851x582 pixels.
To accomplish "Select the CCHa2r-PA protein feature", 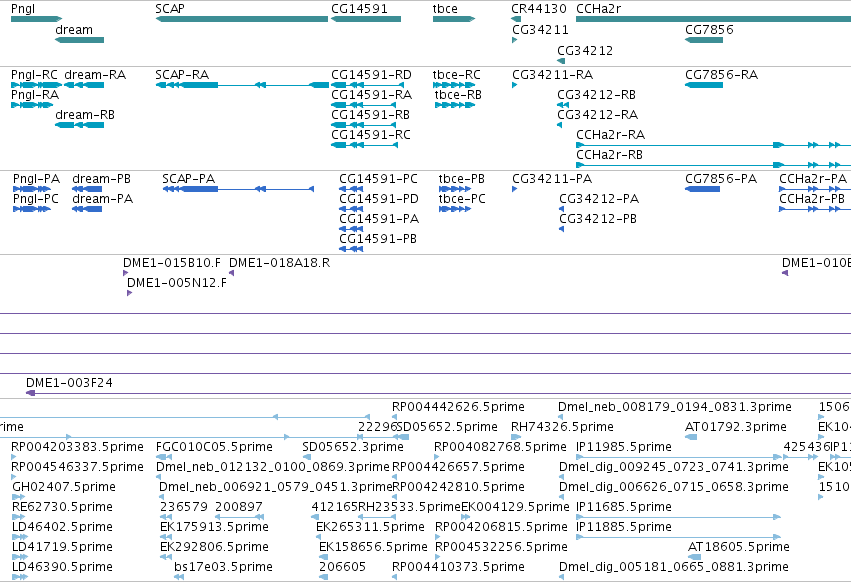I will pyautogui.click(x=815, y=189).
